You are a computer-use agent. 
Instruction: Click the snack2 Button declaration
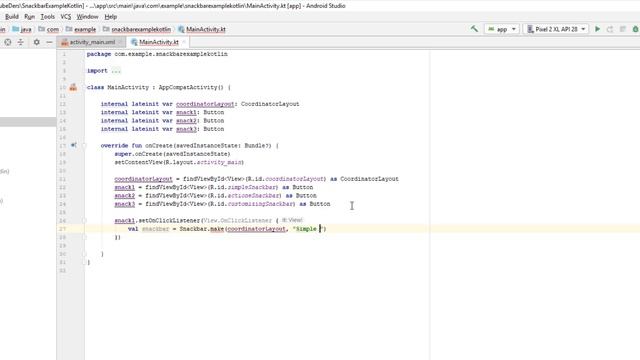[x=186, y=121]
